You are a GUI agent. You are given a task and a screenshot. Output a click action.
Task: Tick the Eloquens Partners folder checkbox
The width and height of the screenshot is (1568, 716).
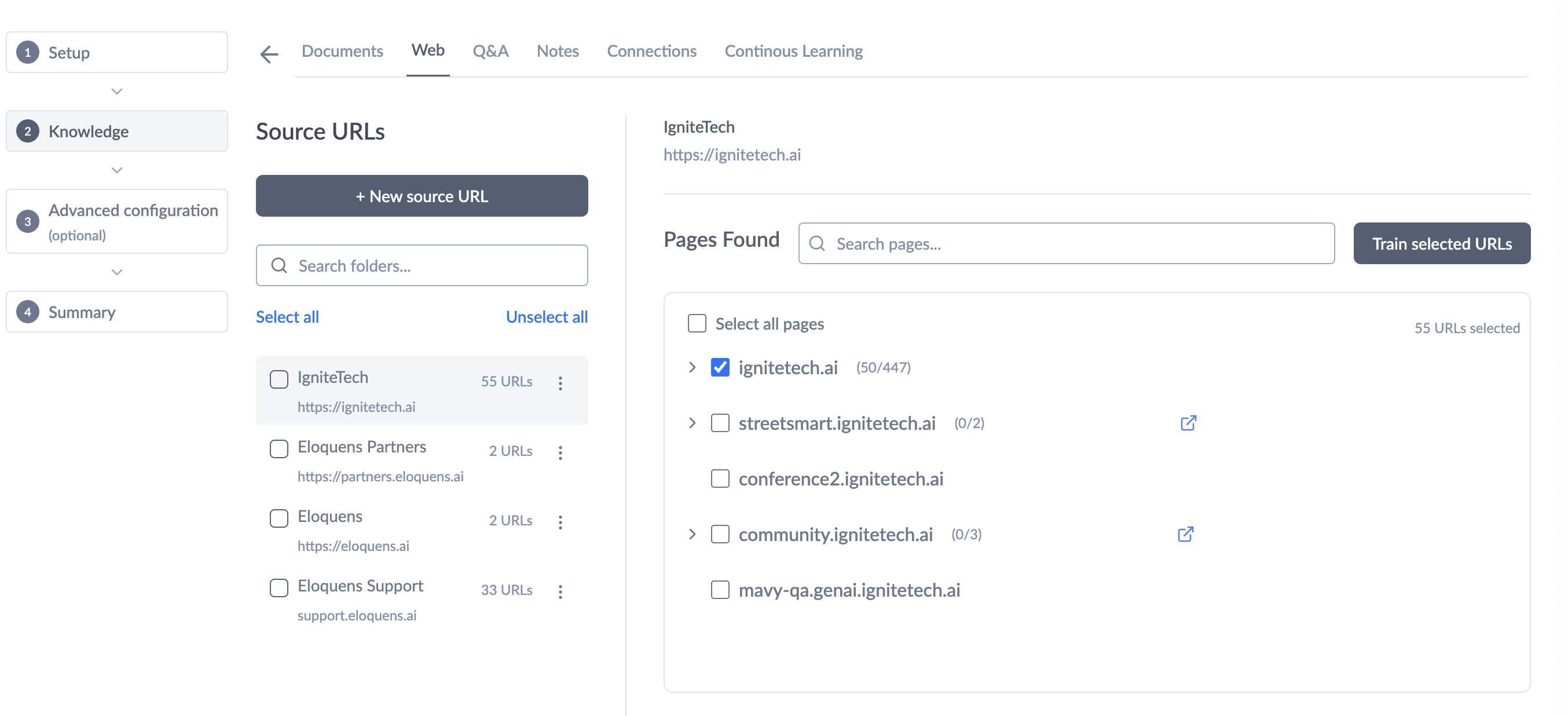click(x=279, y=448)
